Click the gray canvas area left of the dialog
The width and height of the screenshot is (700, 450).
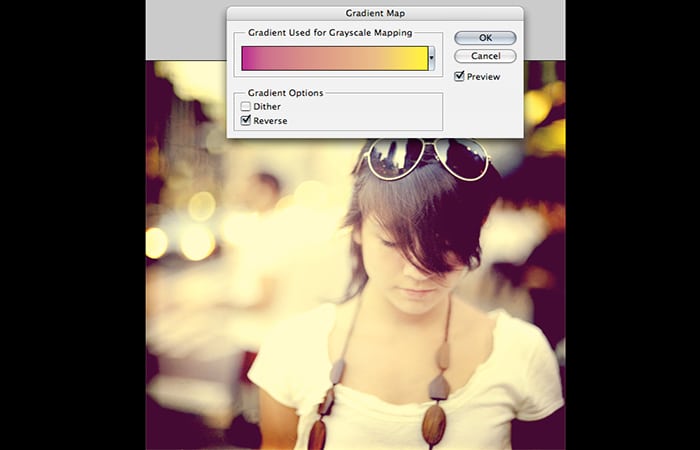pos(185,30)
